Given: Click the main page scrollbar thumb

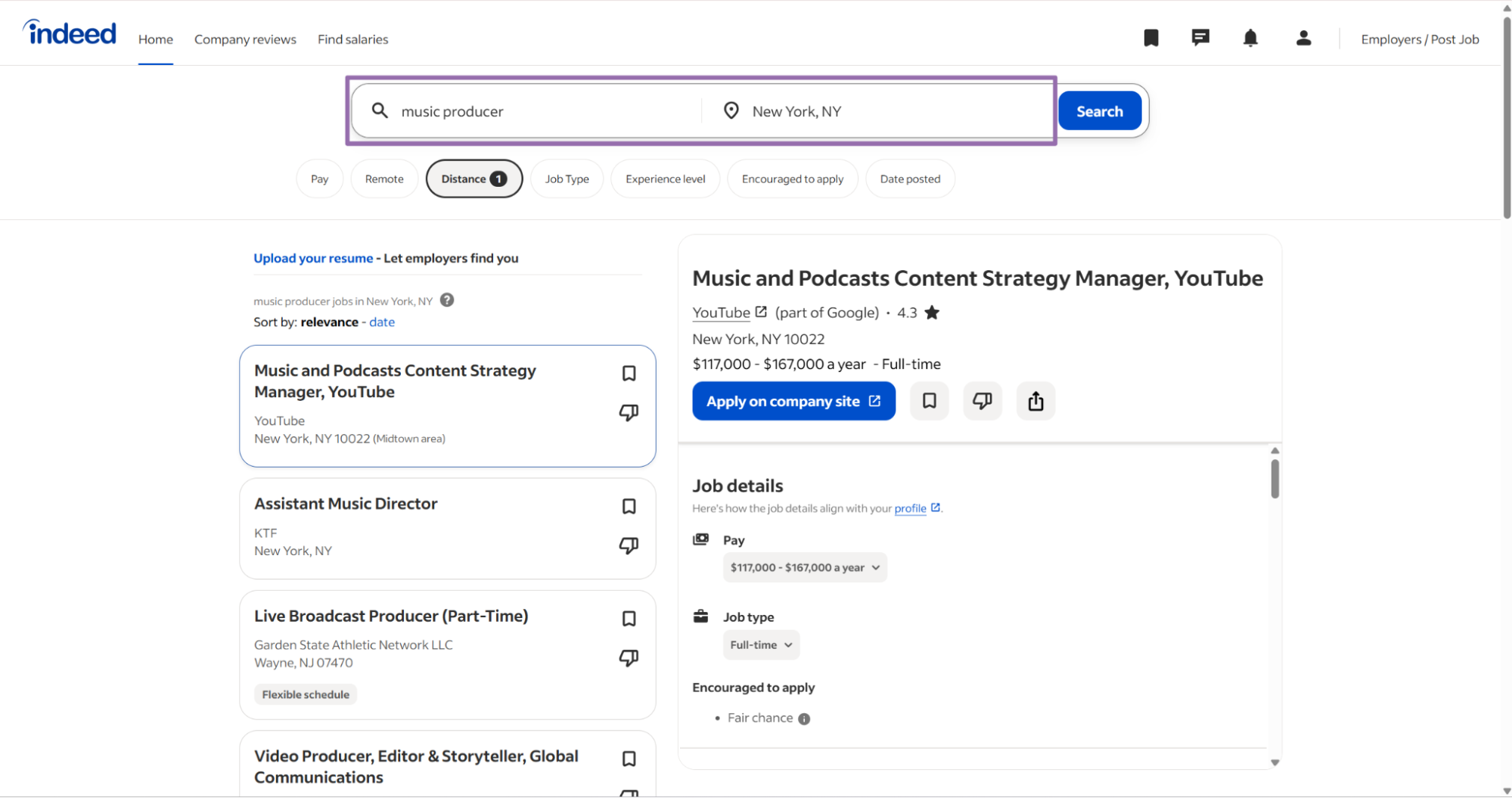Looking at the screenshot, I should 1506,117.
